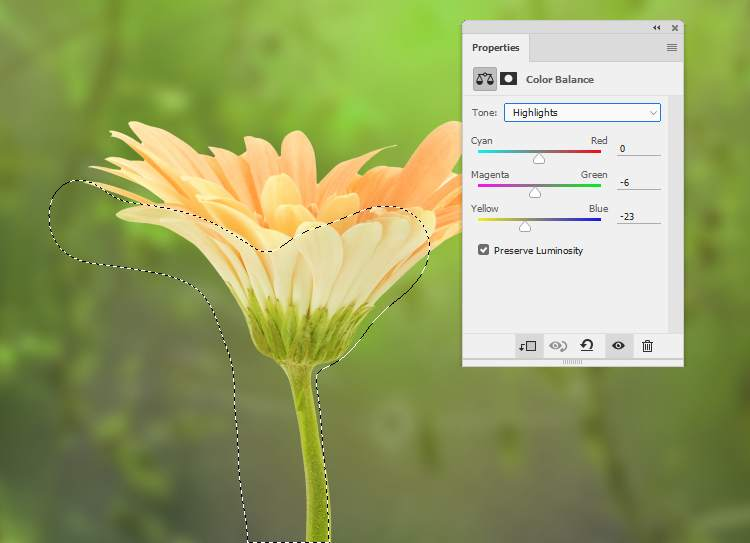The height and width of the screenshot is (543, 750).
Task: Click the 'Color Balance' title text
Action: click(560, 79)
